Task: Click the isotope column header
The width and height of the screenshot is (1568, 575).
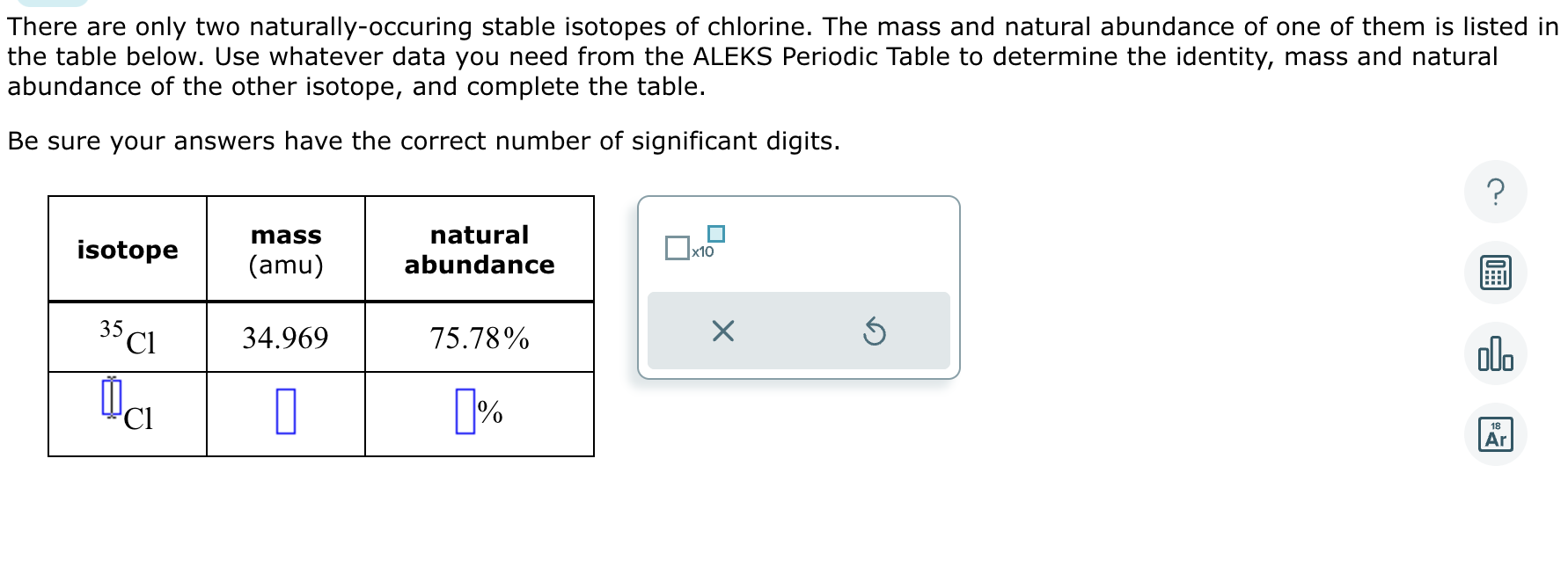Action: tap(128, 249)
